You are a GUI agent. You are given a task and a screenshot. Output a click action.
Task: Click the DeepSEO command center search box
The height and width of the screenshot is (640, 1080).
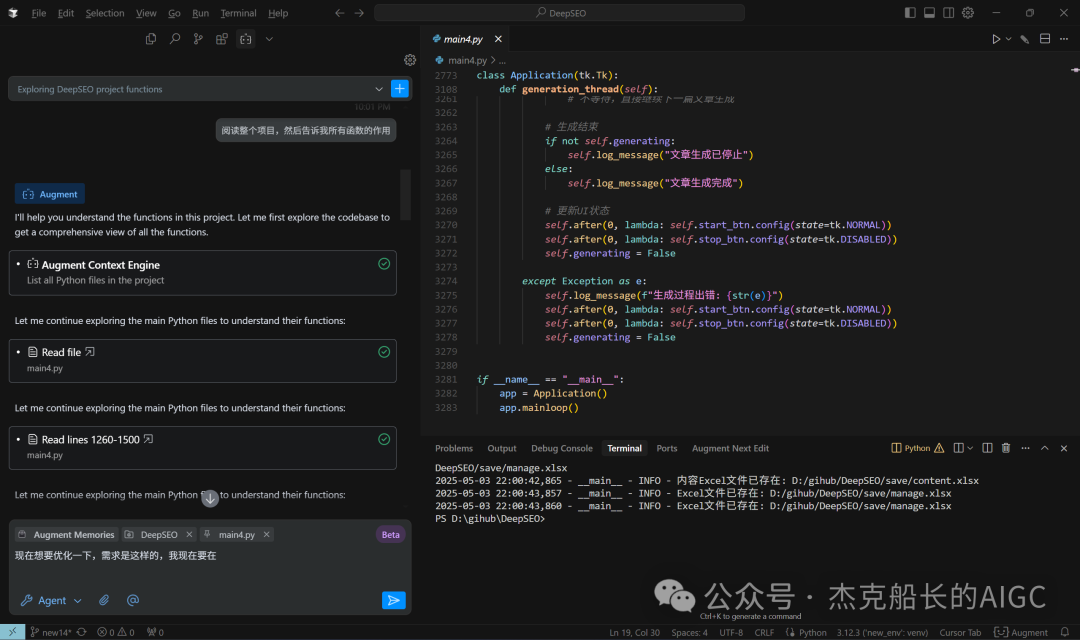point(559,12)
